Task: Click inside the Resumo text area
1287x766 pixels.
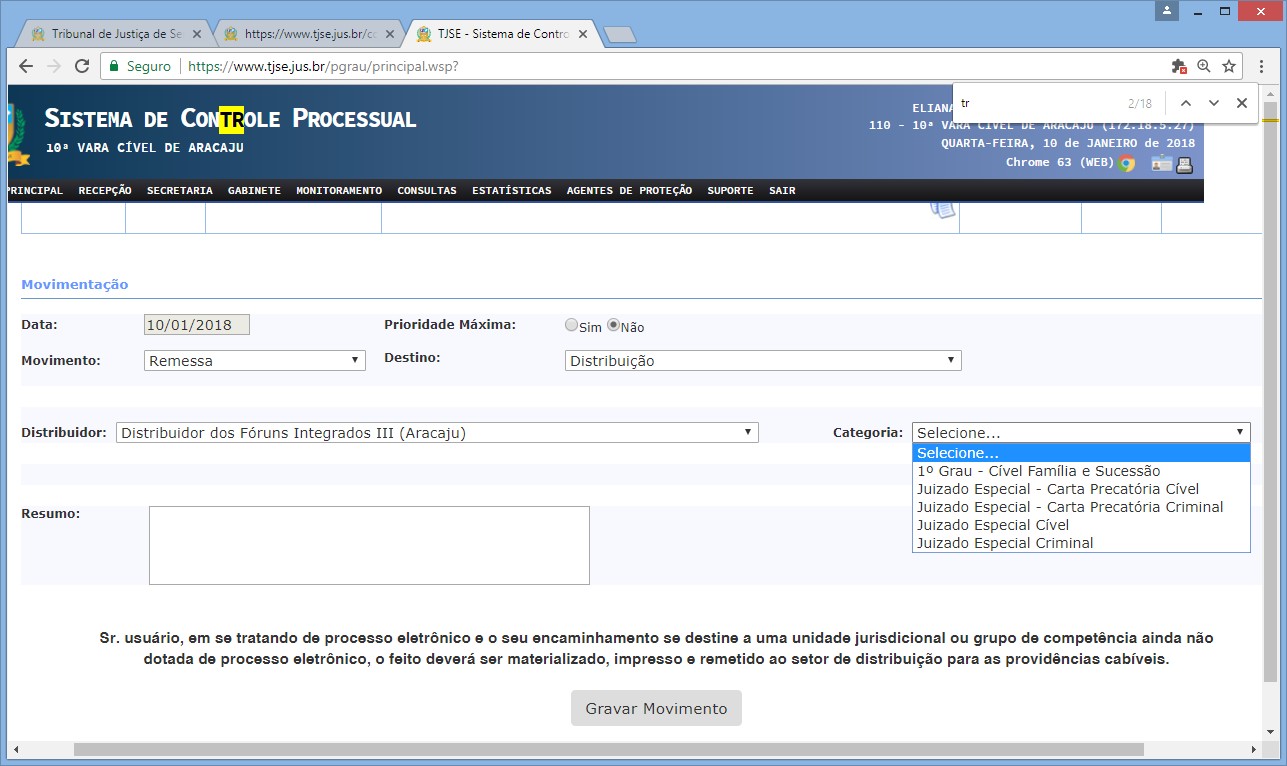Action: click(369, 545)
